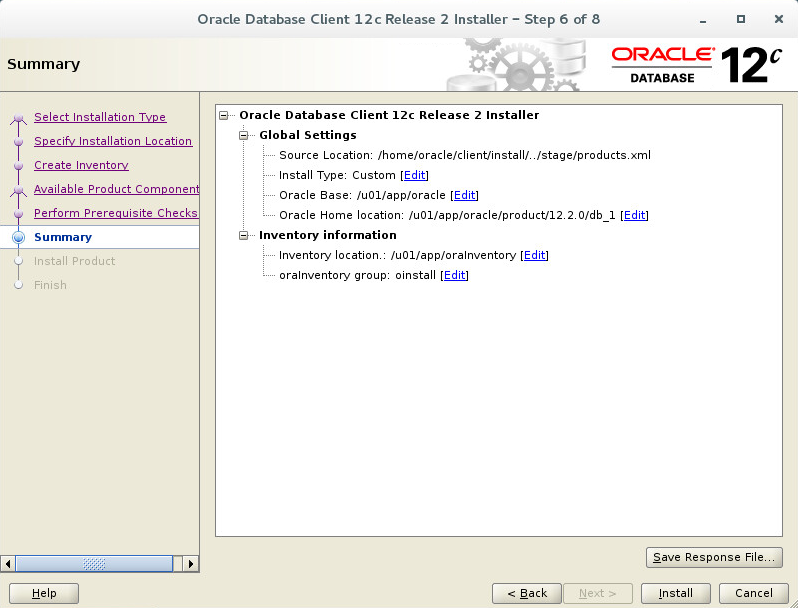Image resolution: width=798 pixels, height=608 pixels.
Task: Cancel the installer
Action: 754,593
